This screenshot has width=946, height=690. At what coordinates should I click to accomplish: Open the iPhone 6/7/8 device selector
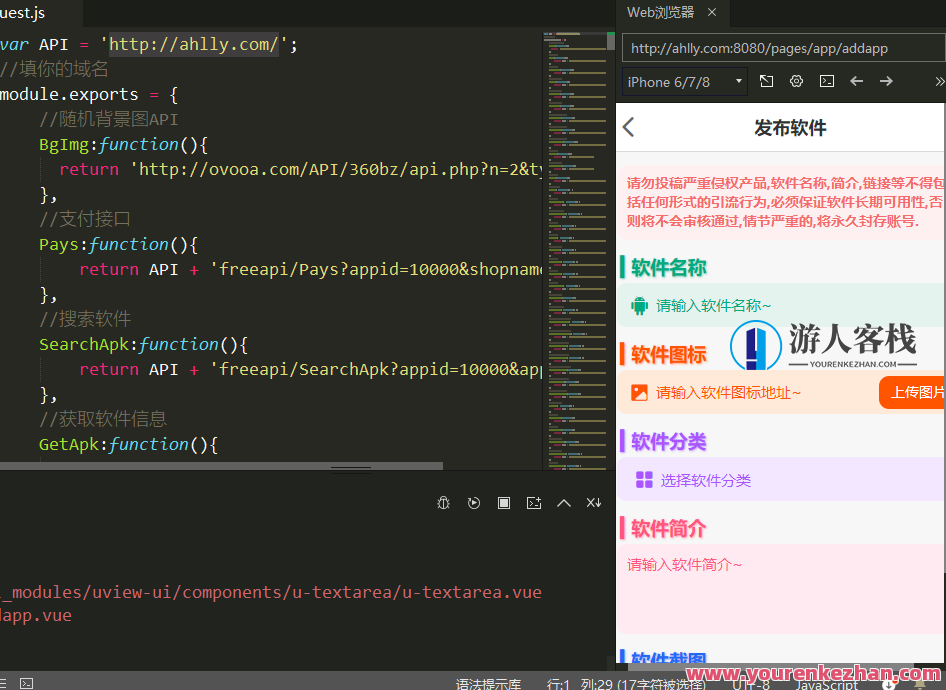coord(684,81)
